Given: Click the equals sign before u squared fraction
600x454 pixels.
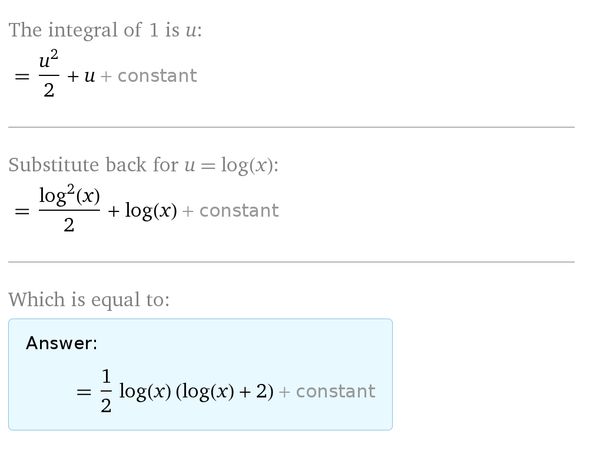Looking at the screenshot, I should click(x=20, y=77).
